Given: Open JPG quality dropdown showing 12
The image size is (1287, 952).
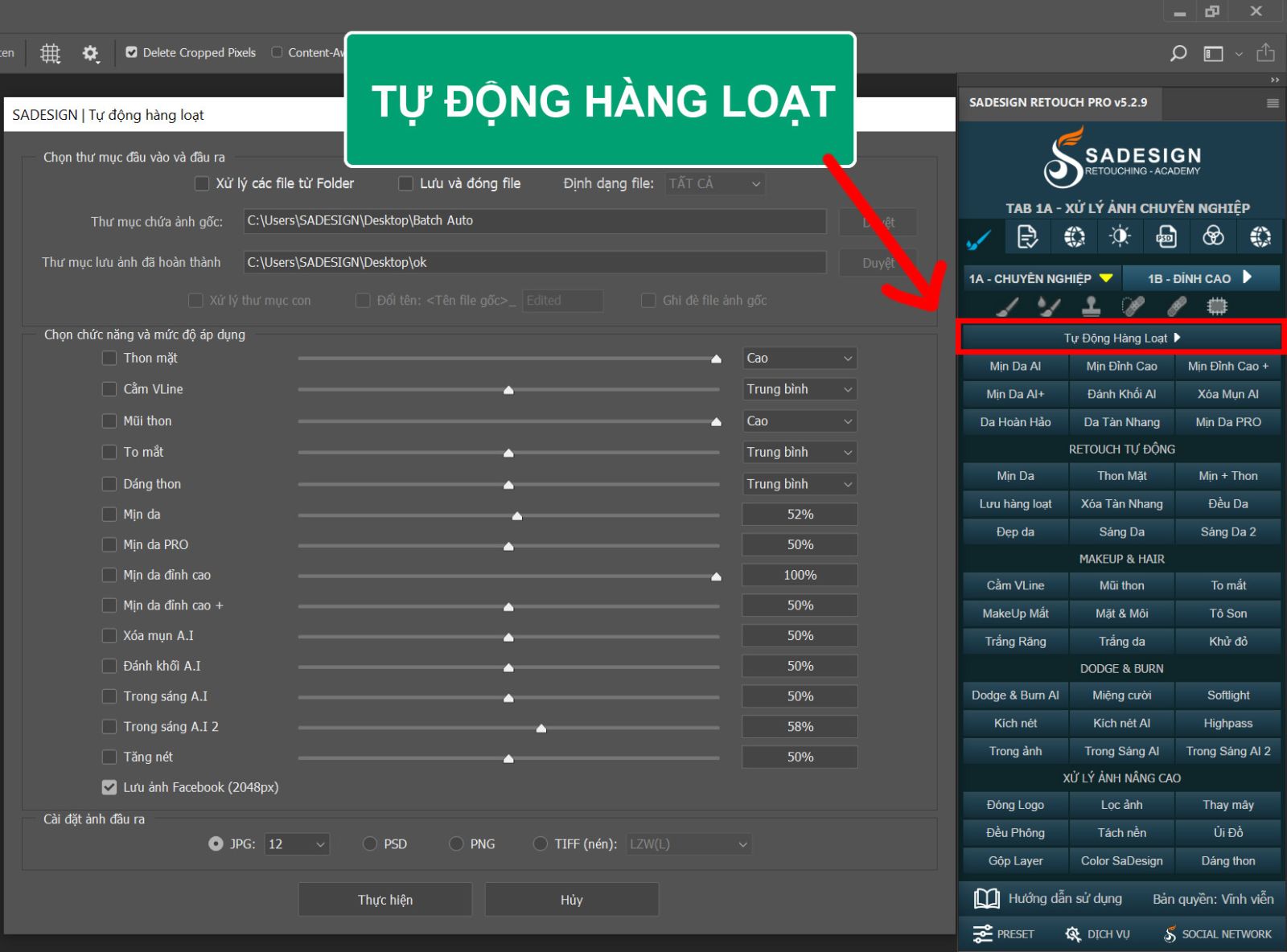Looking at the screenshot, I should coord(297,844).
